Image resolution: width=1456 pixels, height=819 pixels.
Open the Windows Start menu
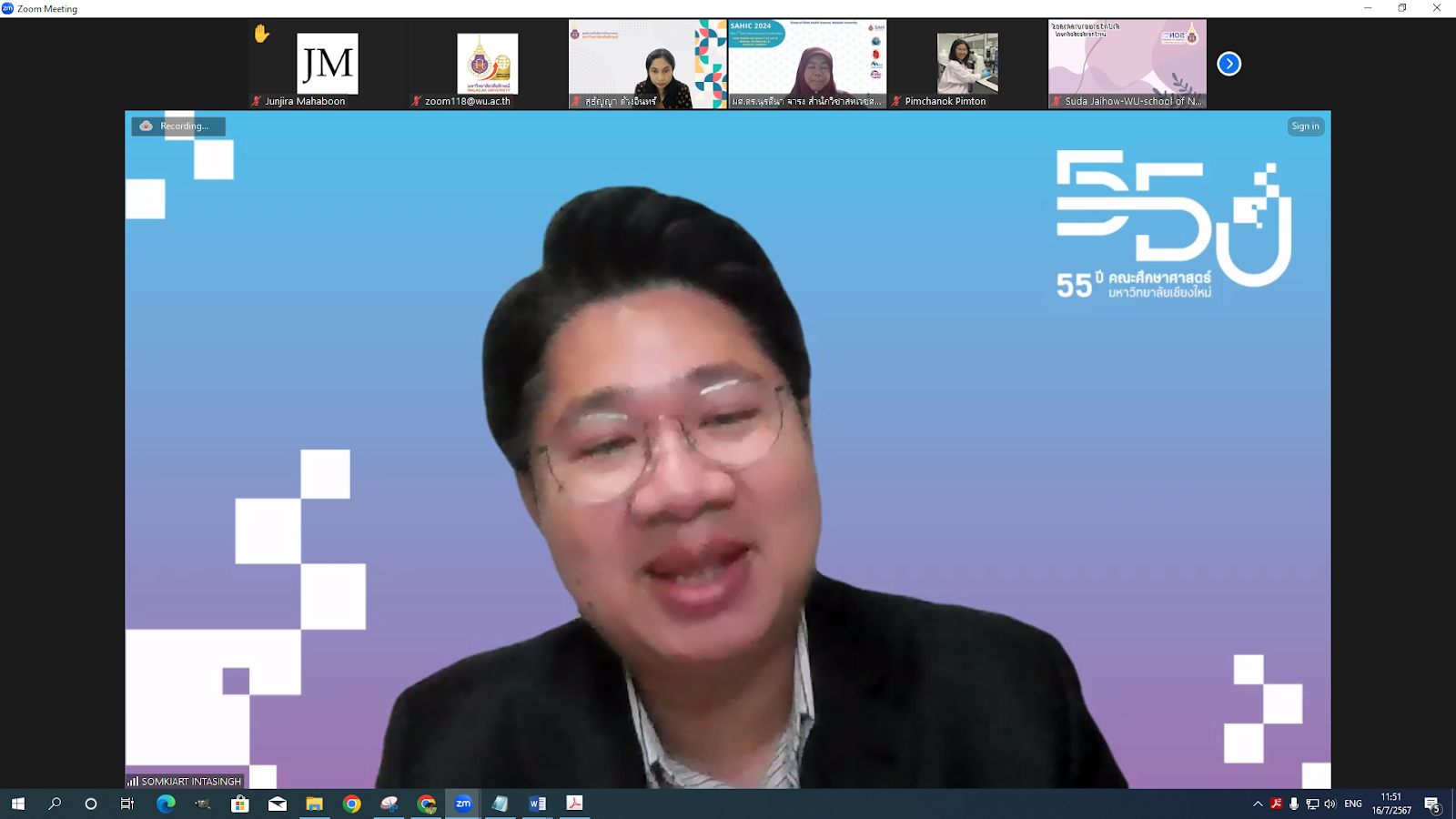point(18,804)
